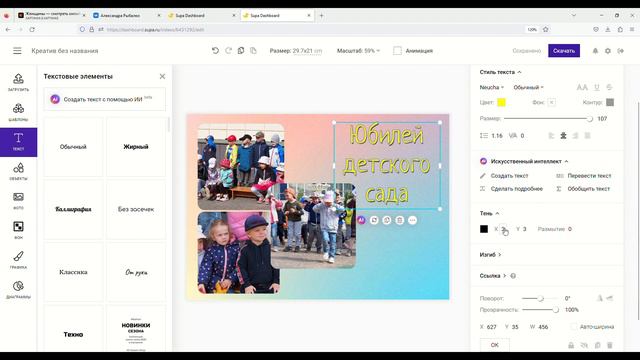Screen dimensions: 640x360
Task: Add the Классика text preset
Action: 73,272
